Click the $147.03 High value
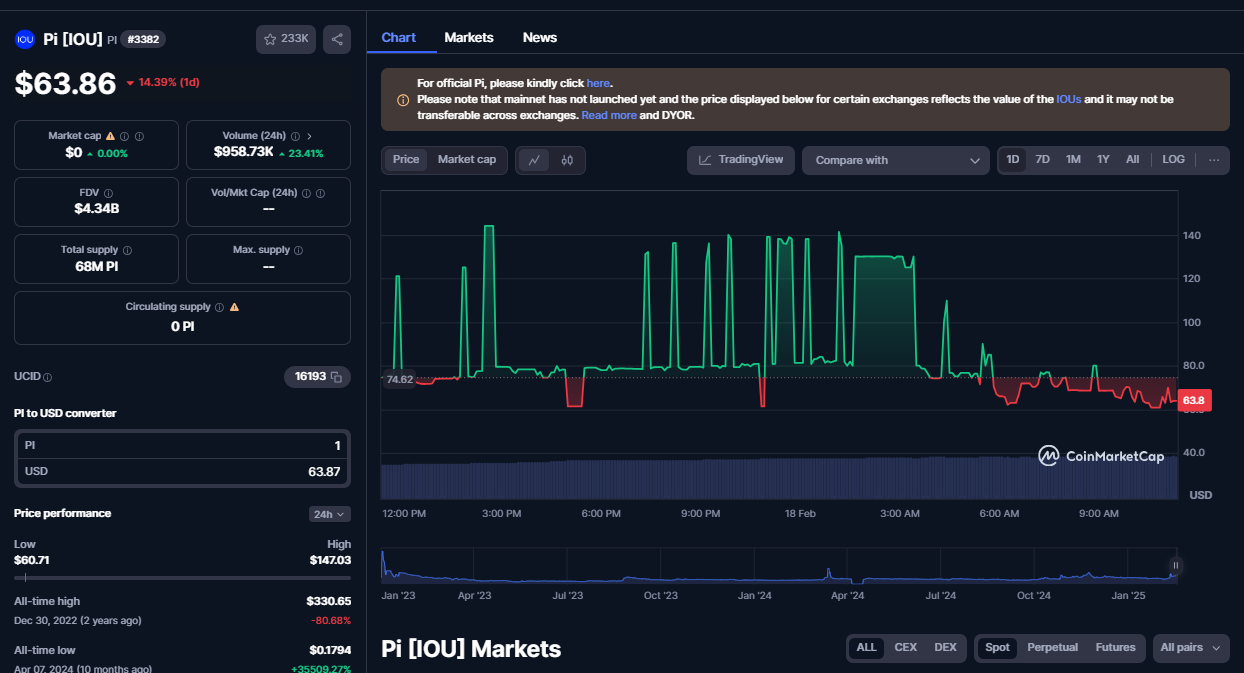 click(330, 560)
